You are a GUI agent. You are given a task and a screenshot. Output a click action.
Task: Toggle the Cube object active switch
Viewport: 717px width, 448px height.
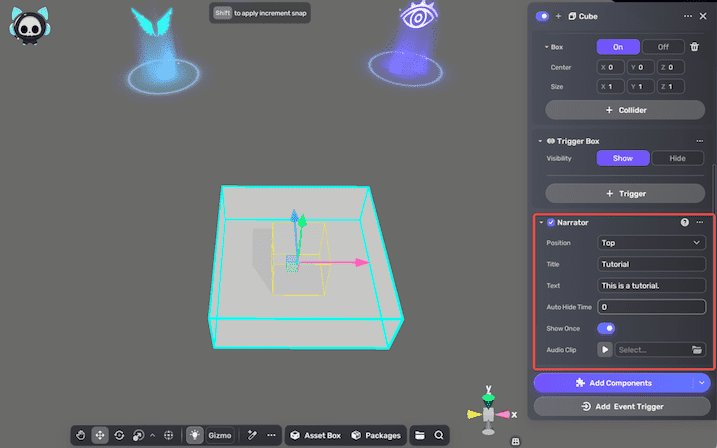coord(543,16)
